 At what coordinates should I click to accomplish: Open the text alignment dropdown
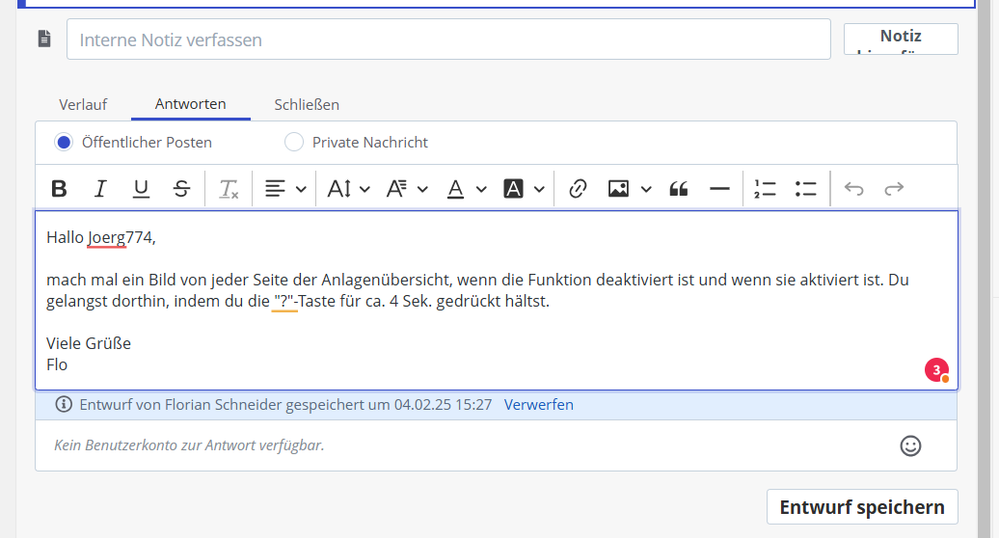pos(285,189)
